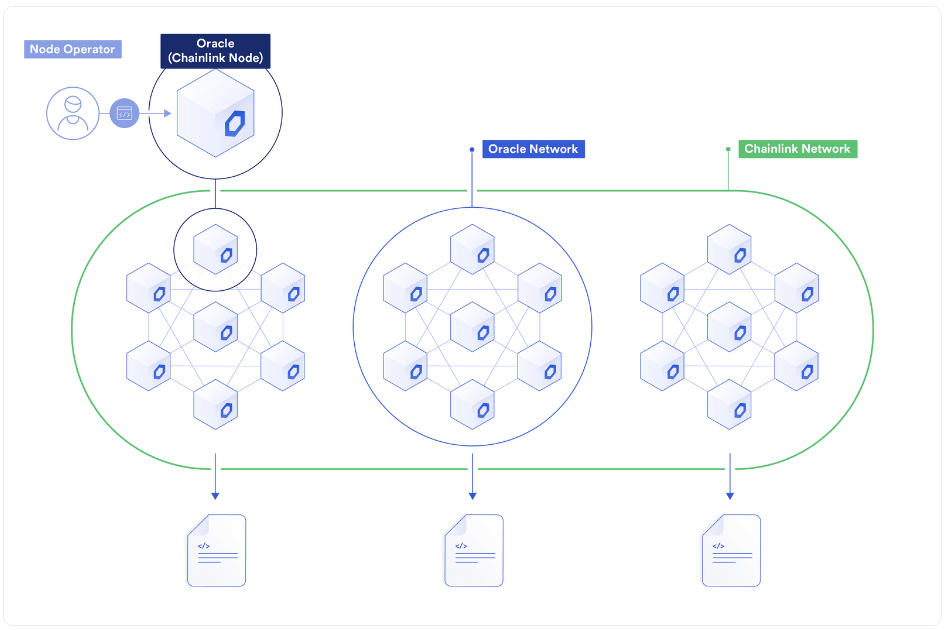Click the green Chainlink Network label
The image size is (948, 630).
[797, 149]
